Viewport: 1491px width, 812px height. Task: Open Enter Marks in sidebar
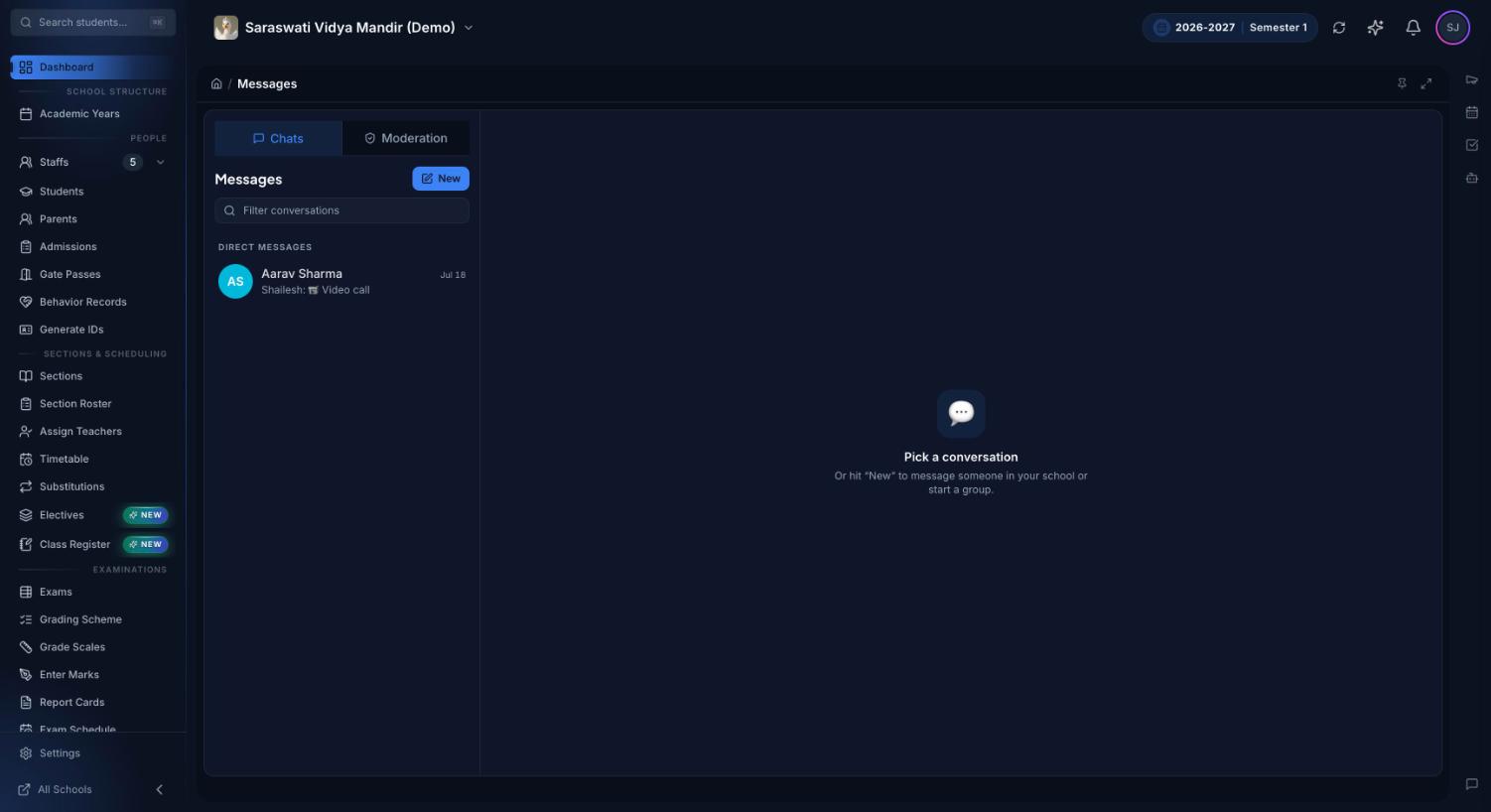[x=93, y=675]
